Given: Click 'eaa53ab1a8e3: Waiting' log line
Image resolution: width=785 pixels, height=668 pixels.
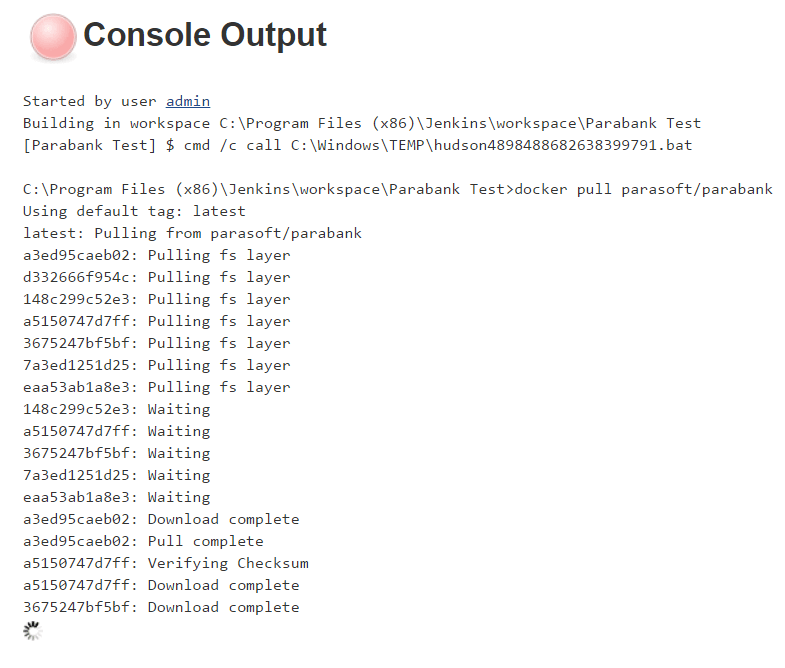Looking at the screenshot, I should [117, 498].
